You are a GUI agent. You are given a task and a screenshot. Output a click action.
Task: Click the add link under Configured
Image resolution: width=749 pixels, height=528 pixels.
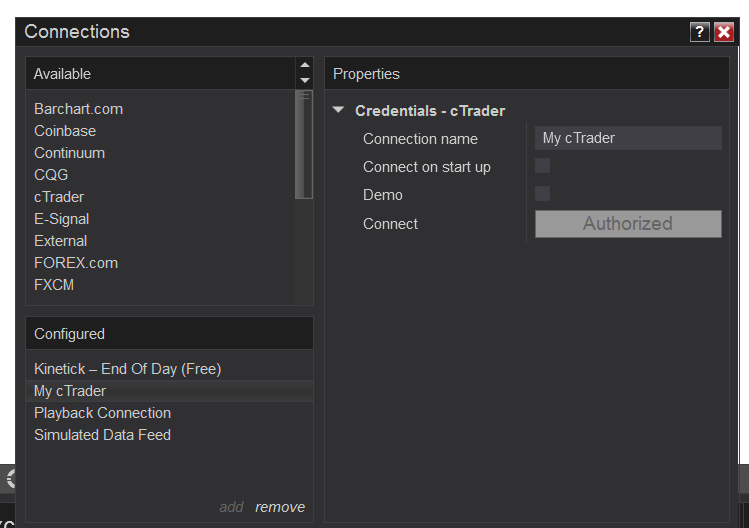(x=231, y=507)
